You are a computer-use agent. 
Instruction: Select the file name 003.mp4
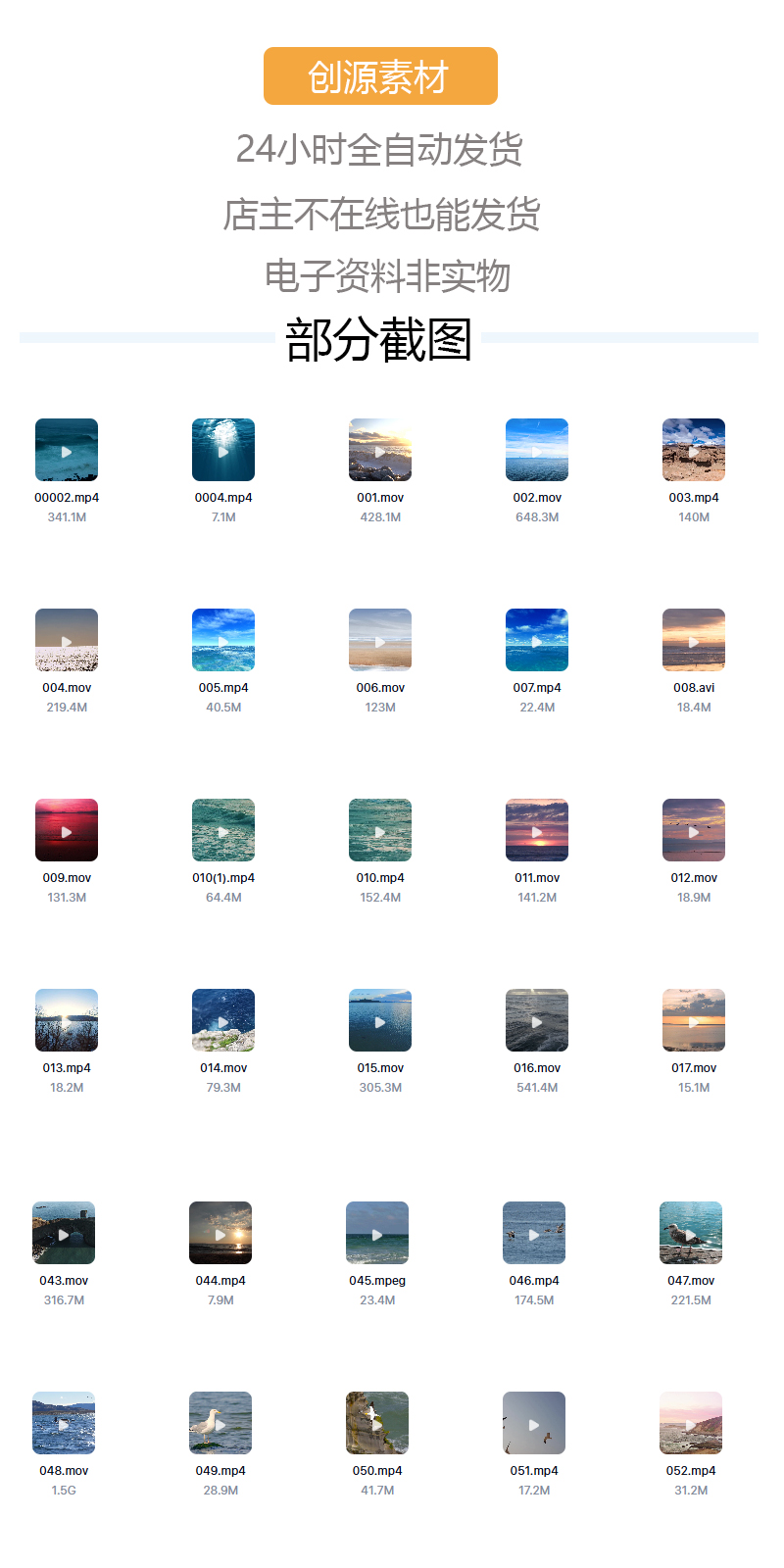694,498
